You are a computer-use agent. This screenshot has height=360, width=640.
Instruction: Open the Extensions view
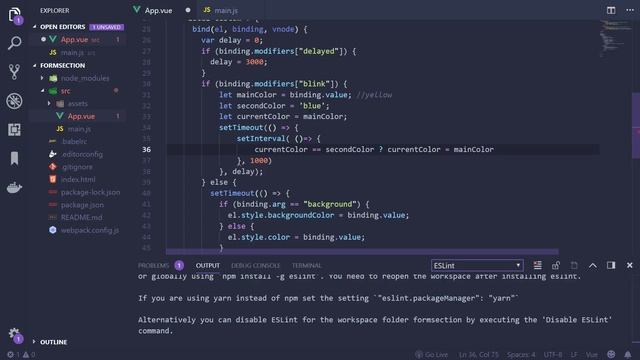click(14, 130)
